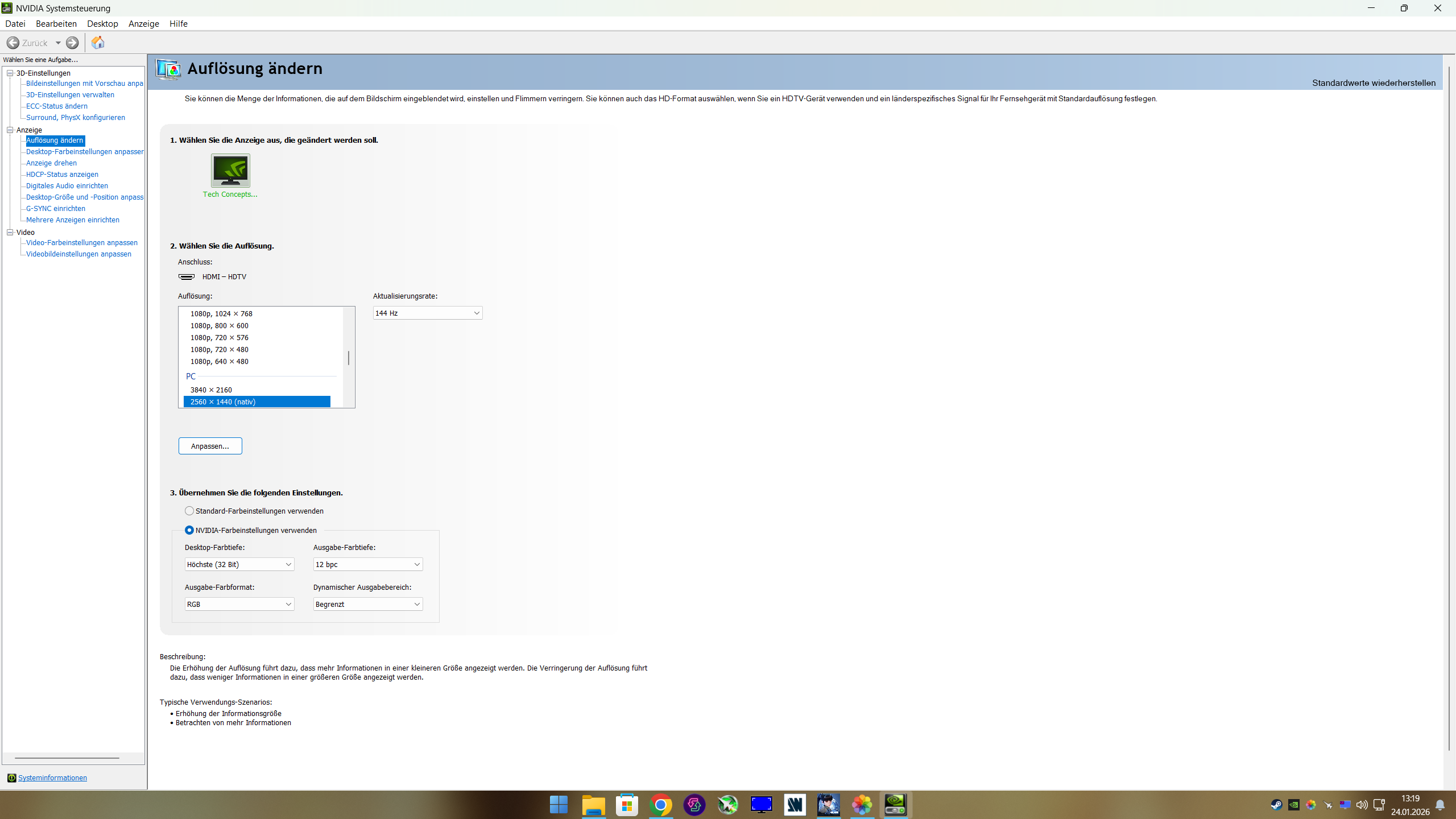
Task: Open the Systeminformationen link
Action: 52,777
